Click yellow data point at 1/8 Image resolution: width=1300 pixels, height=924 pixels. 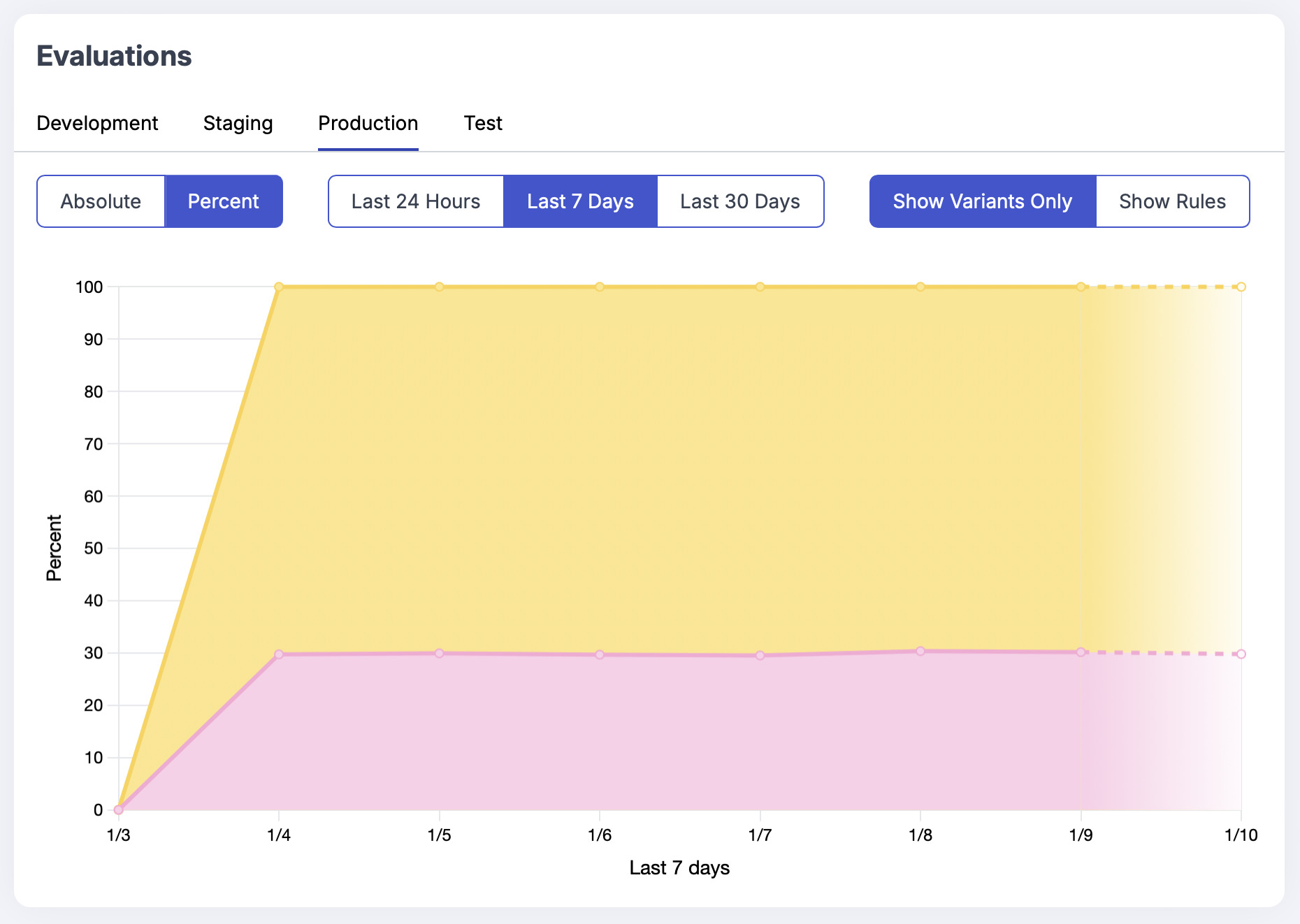coord(920,287)
